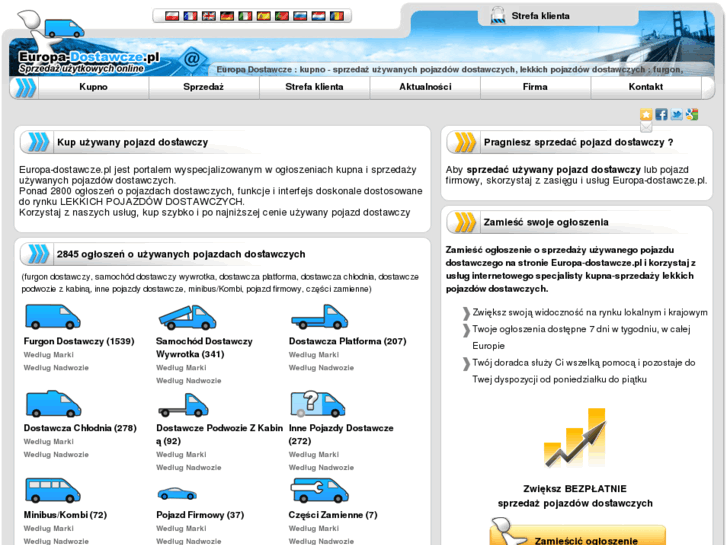The image size is (727, 545).
Task: Click Według Nadwozie under Inne Pojazdy Dostawcze
Action: (x=321, y=468)
